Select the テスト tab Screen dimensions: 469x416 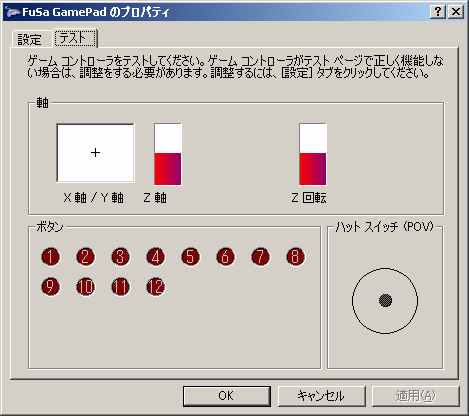[x=75, y=38]
